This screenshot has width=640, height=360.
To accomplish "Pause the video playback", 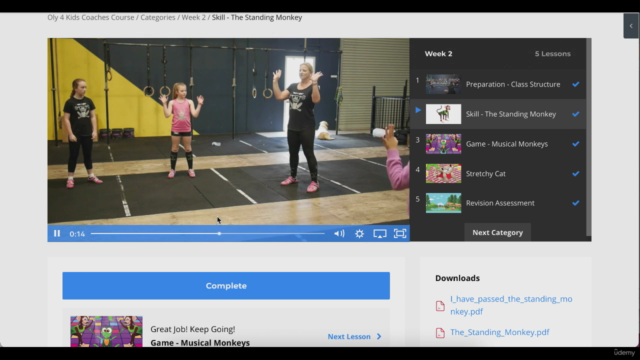I will (x=57, y=233).
